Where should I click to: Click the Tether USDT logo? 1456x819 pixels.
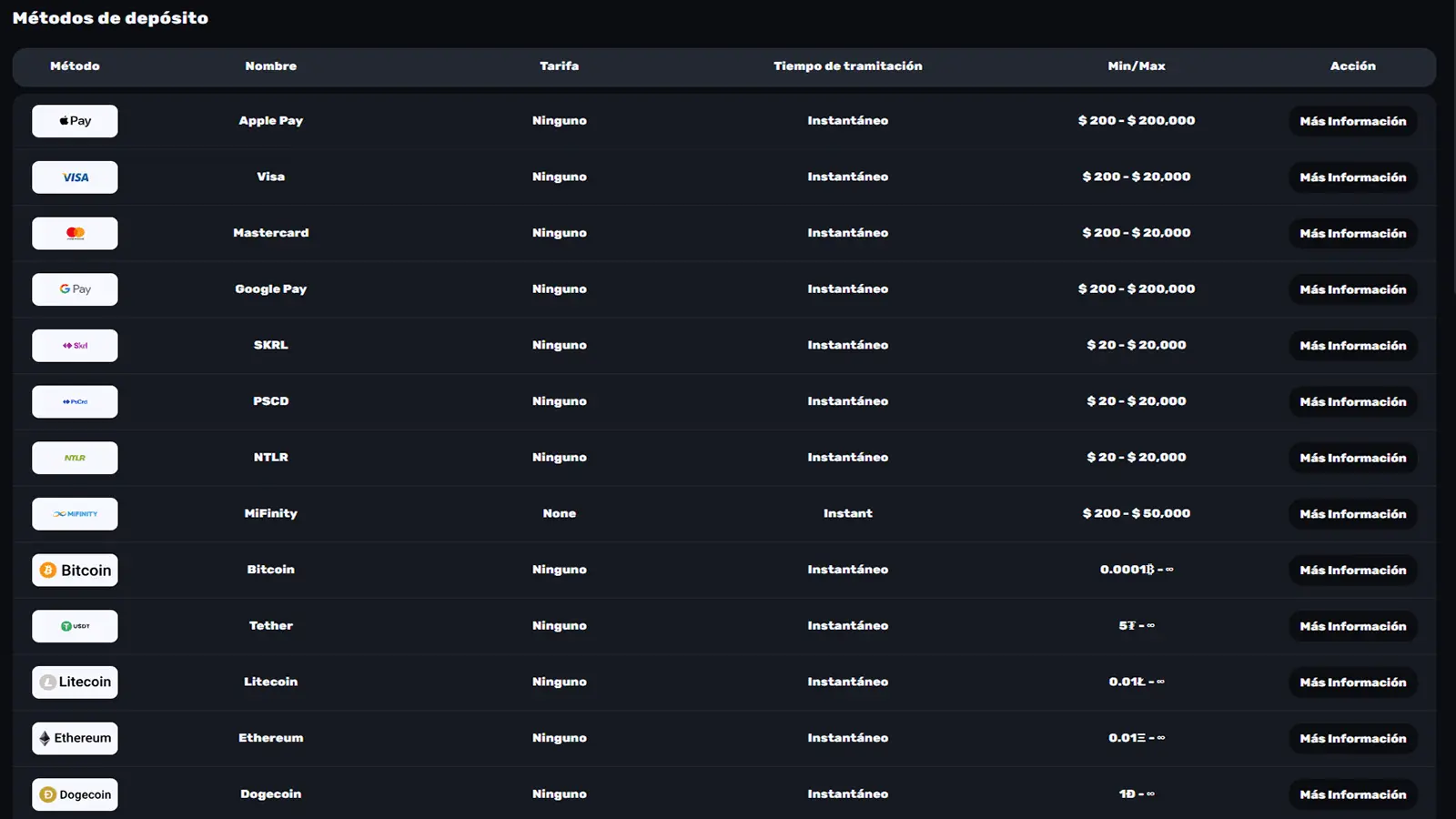(75, 626)
